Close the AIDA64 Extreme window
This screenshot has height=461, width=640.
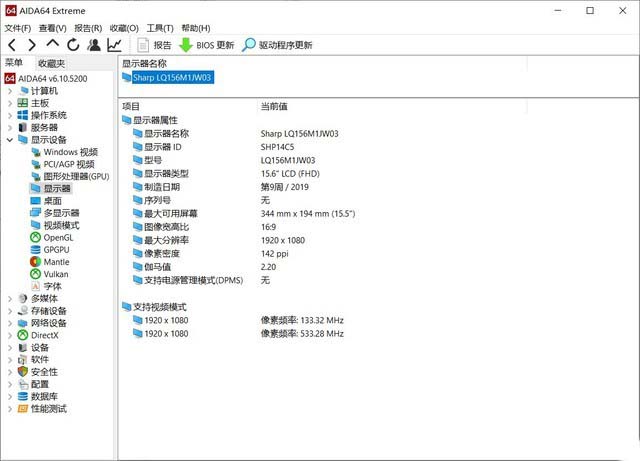click(622, 11)
